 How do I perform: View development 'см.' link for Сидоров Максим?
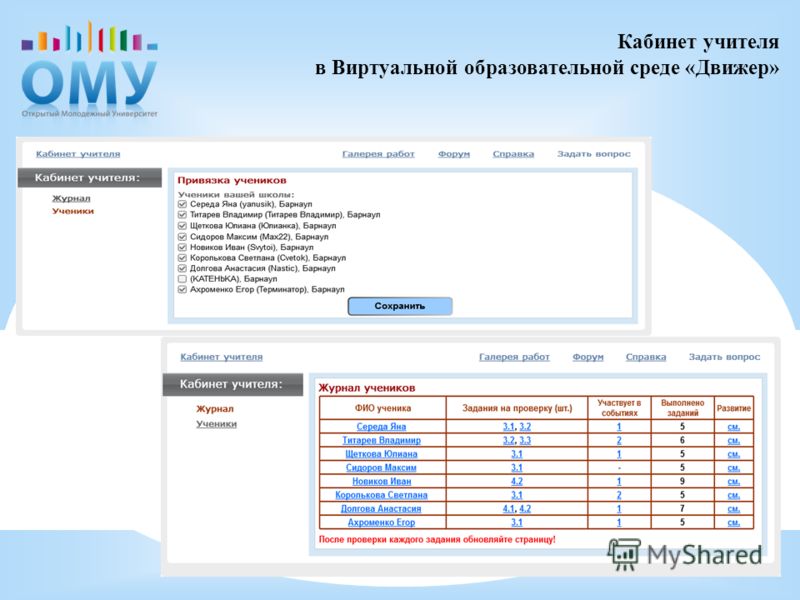point(734,468)
